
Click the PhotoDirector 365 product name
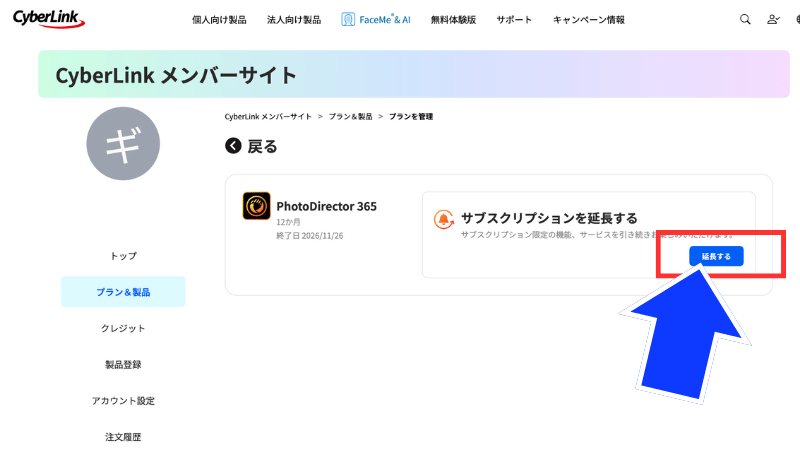[327, 206]
